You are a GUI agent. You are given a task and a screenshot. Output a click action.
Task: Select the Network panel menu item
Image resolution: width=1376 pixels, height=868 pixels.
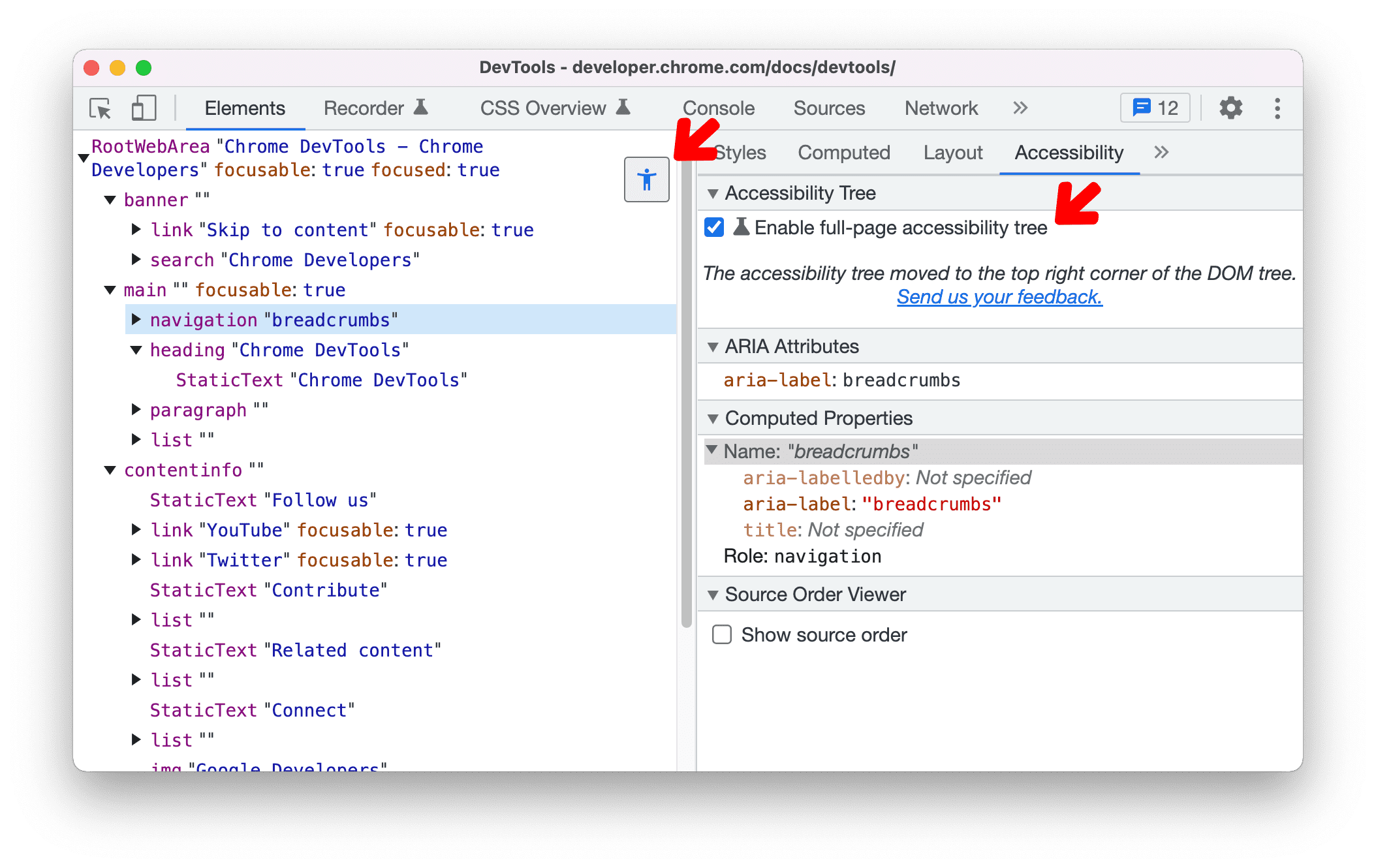[940, 108]
